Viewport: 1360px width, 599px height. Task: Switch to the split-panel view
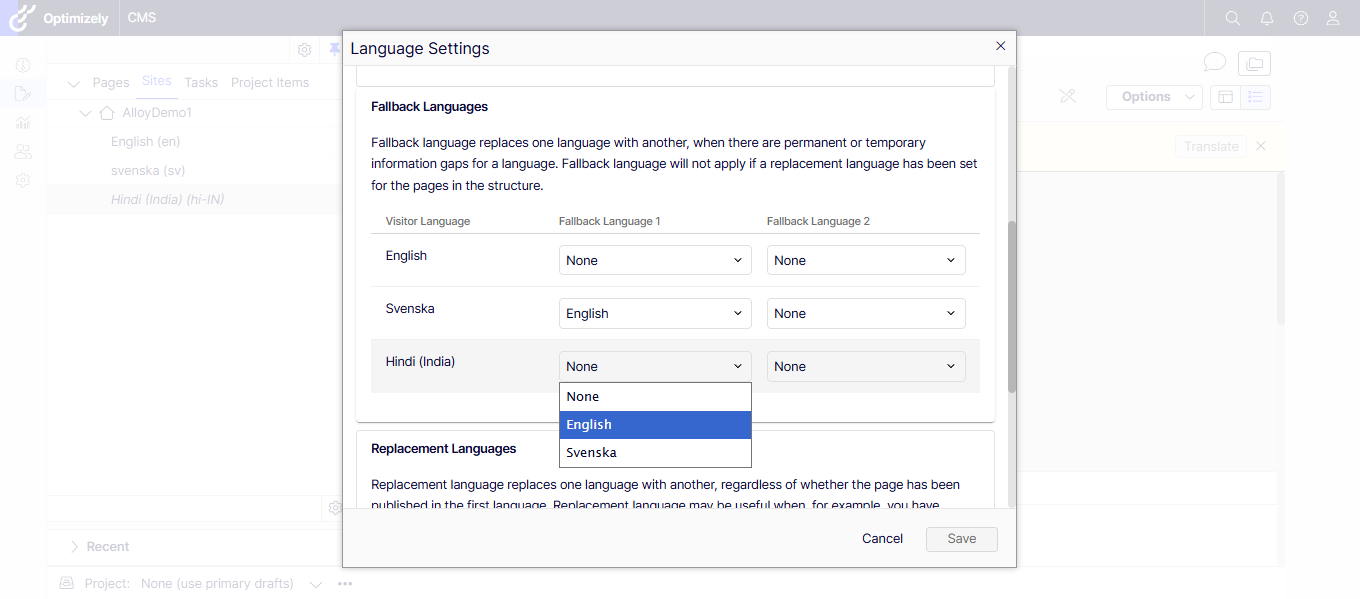point(1226,97)
